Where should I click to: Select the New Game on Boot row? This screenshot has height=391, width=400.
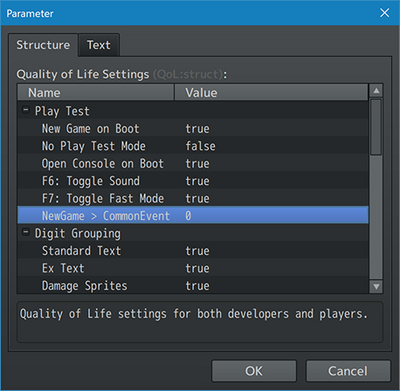coord(193,128)
